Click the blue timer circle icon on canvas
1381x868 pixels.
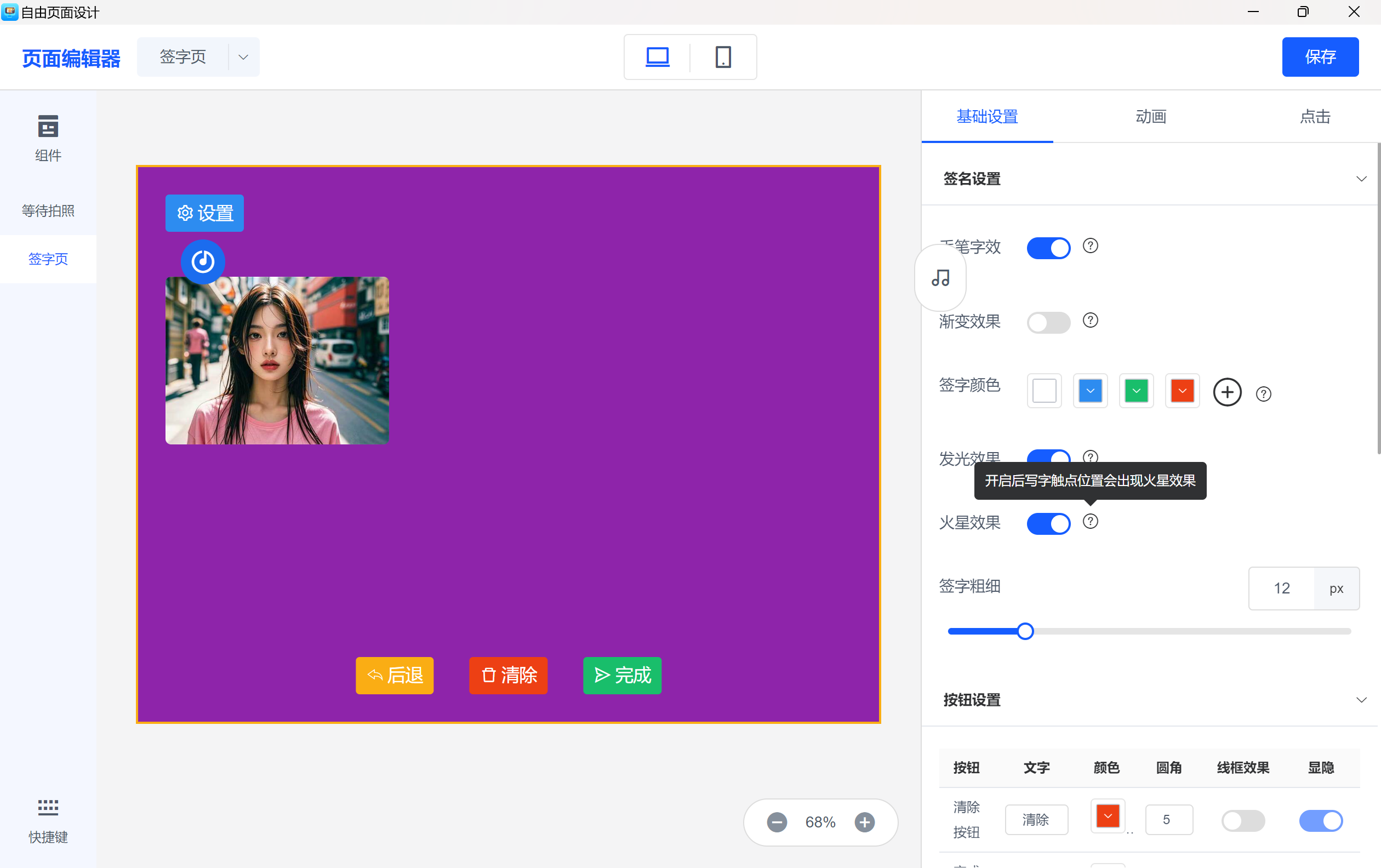203,262
